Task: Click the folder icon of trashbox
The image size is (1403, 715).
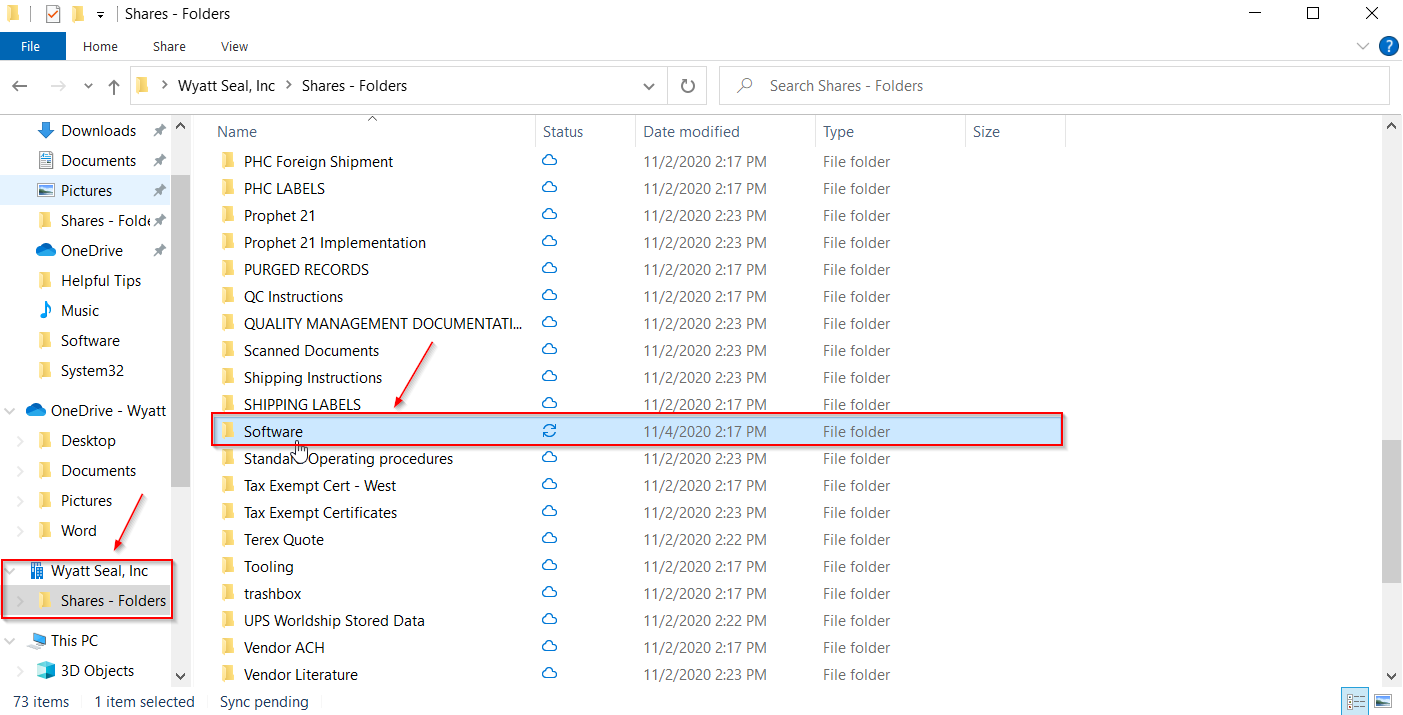Action: click(x=227, y=594)
